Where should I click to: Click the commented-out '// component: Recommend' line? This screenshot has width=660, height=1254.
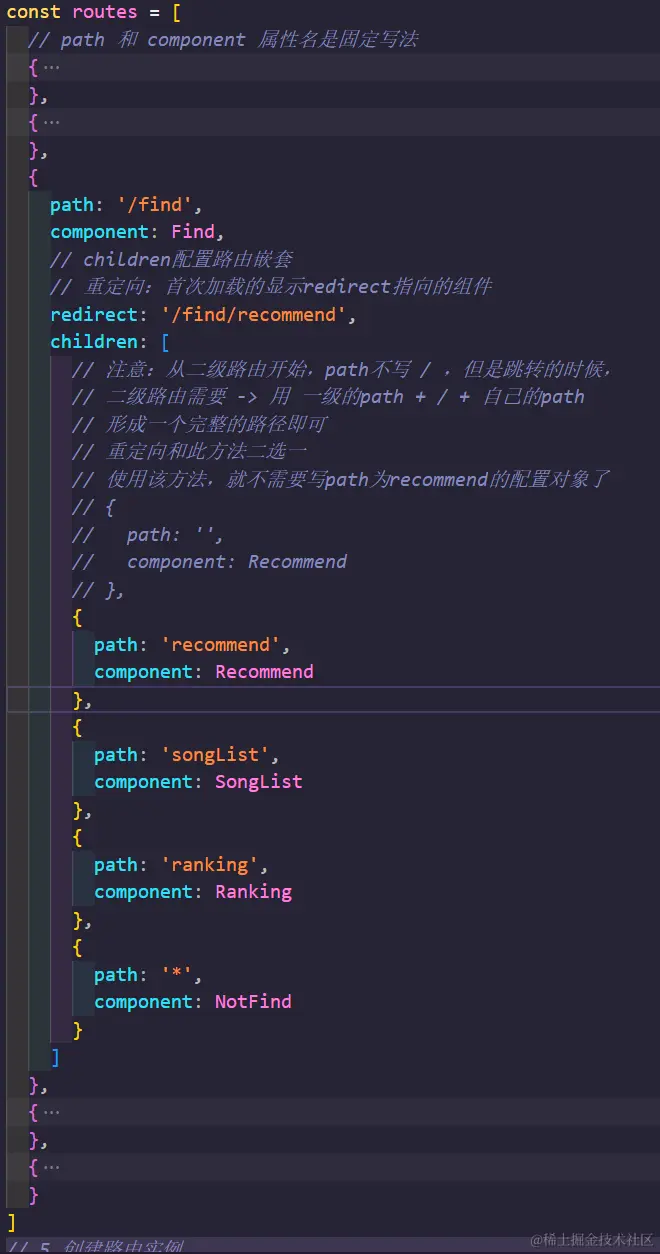(210, 562)
